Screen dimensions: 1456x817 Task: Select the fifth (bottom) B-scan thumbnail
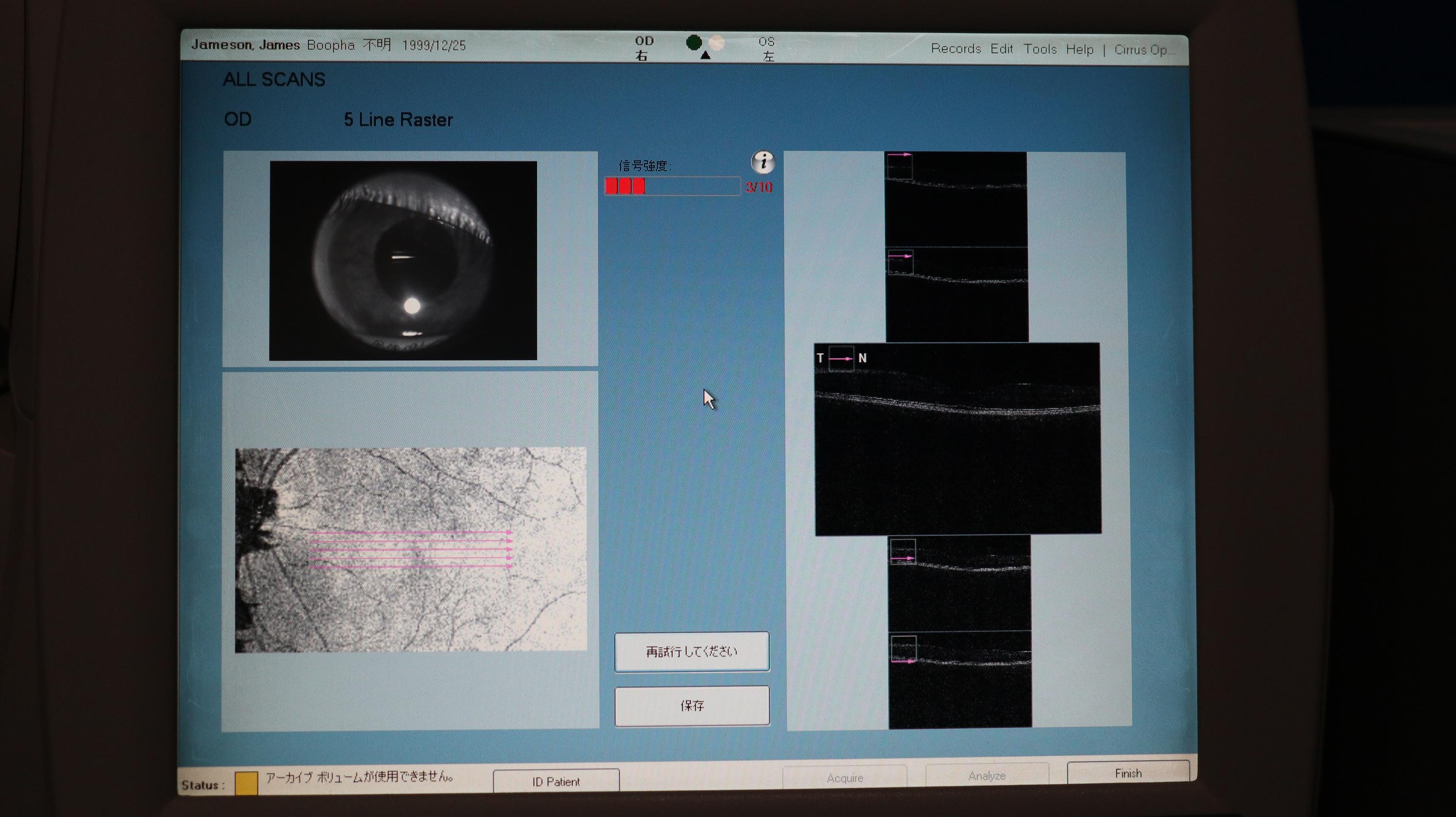point(960,680)
